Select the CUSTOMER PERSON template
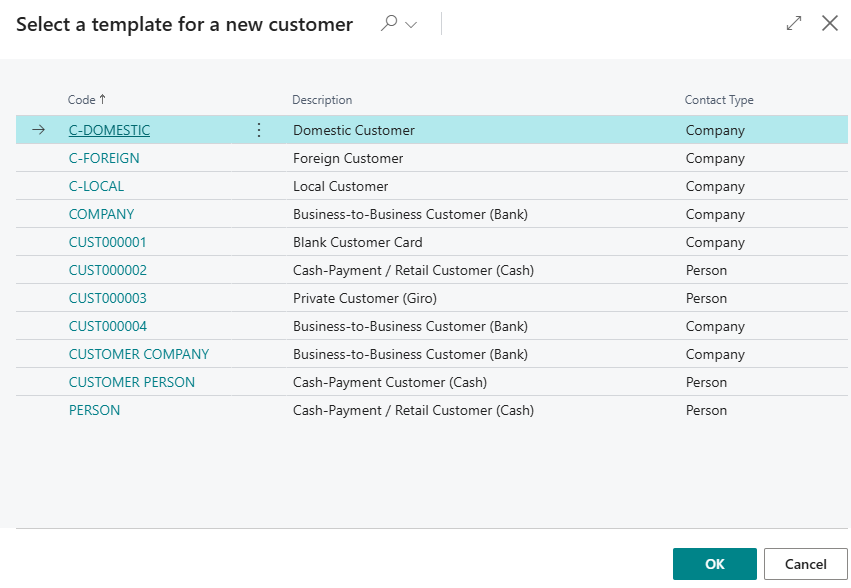Image resolution: width=851 pixels, height=588 pixels. (132, 382)
